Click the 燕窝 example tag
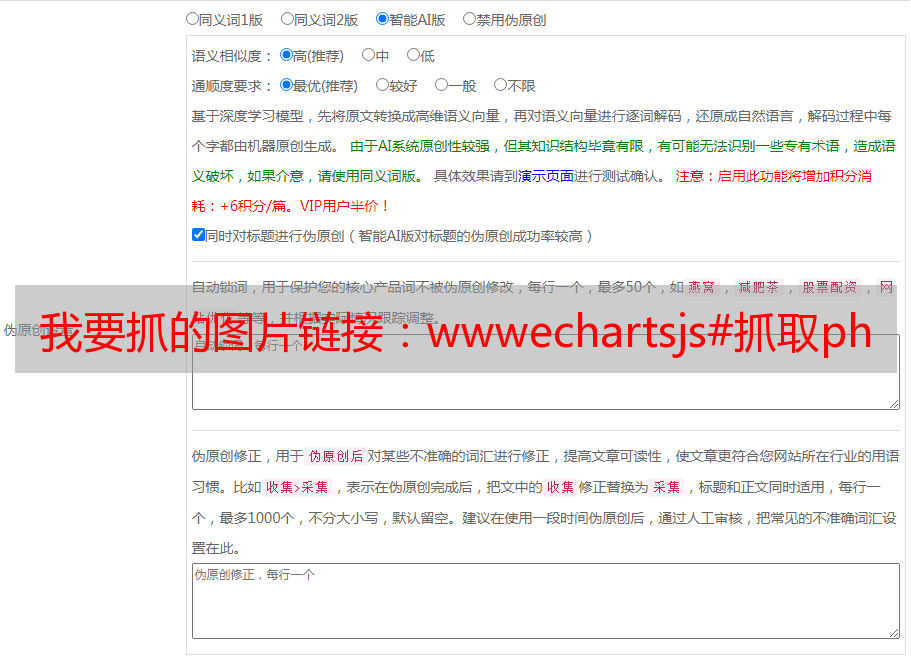The width and height of the screenshot is (911, 658). click(701, 287)
